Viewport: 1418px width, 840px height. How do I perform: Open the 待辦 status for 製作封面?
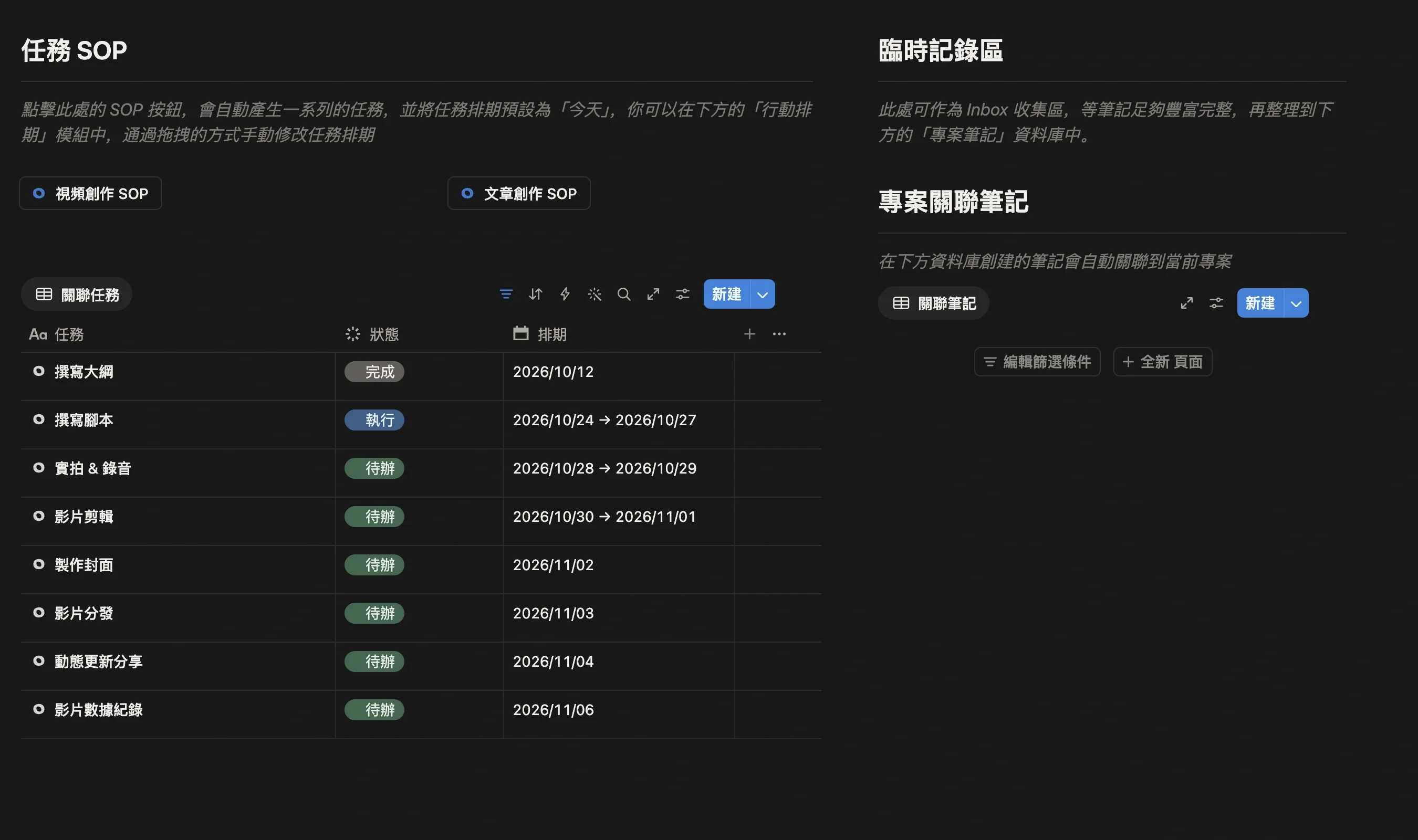pos(374,565)
